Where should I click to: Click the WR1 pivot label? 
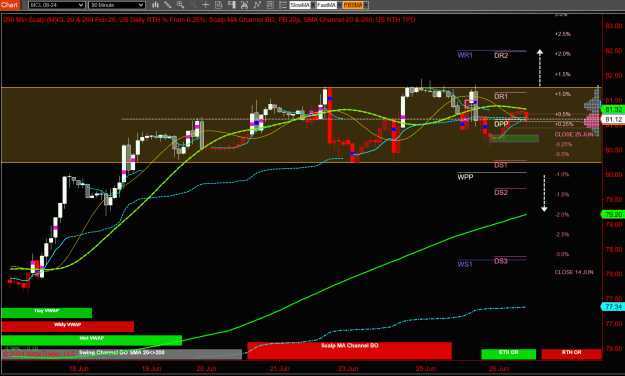pos(465,55)
